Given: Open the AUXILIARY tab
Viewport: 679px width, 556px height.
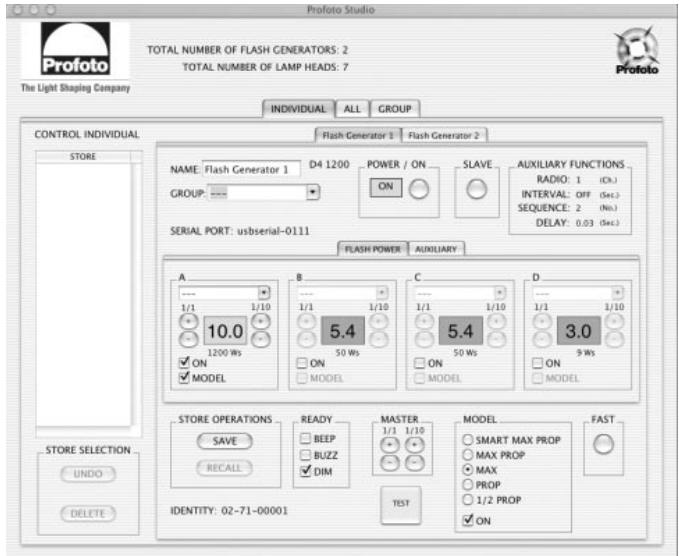Looking at the screenshot, I should (436, 250).
